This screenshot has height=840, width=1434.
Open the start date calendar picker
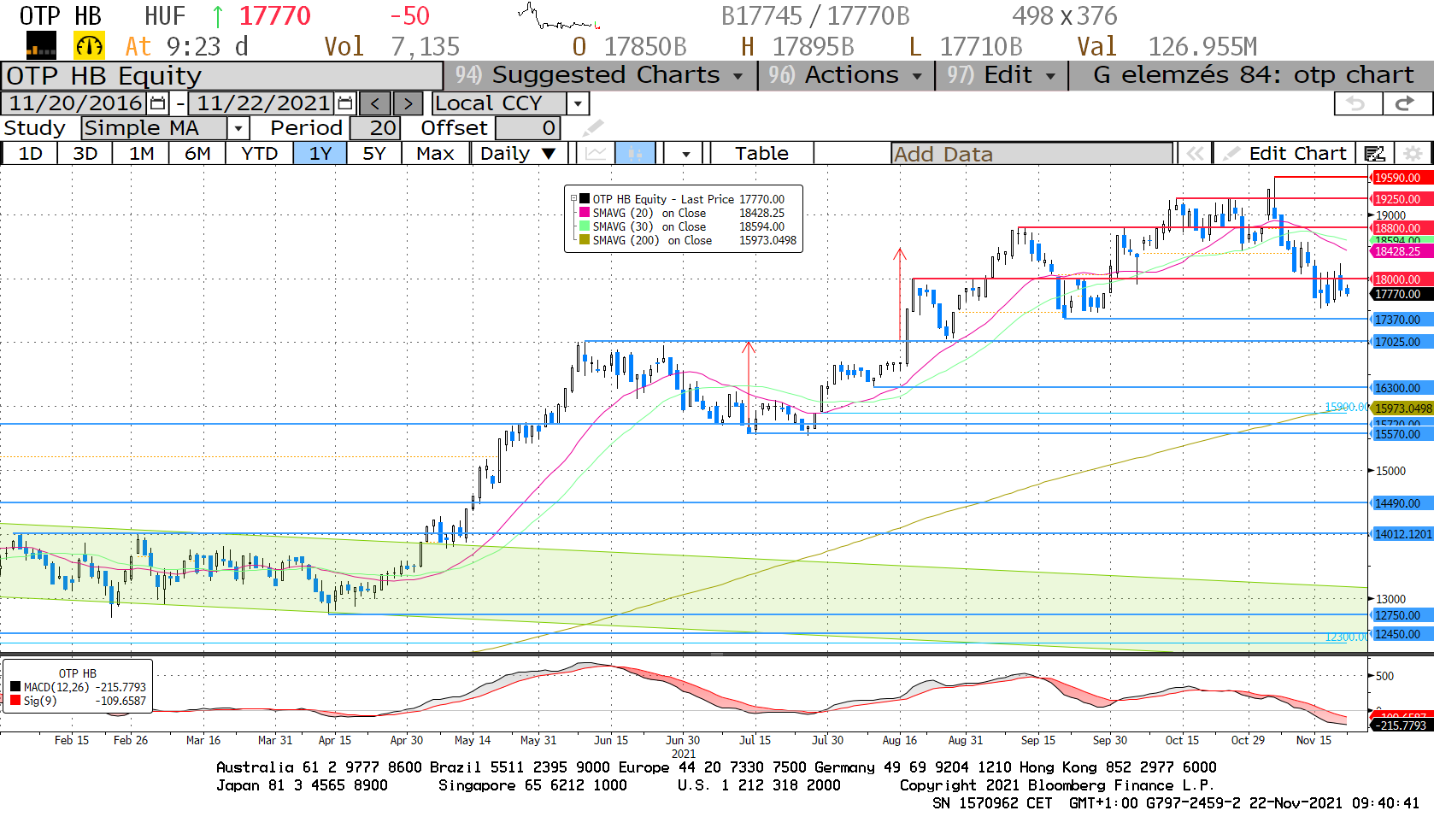coord(158,103)
